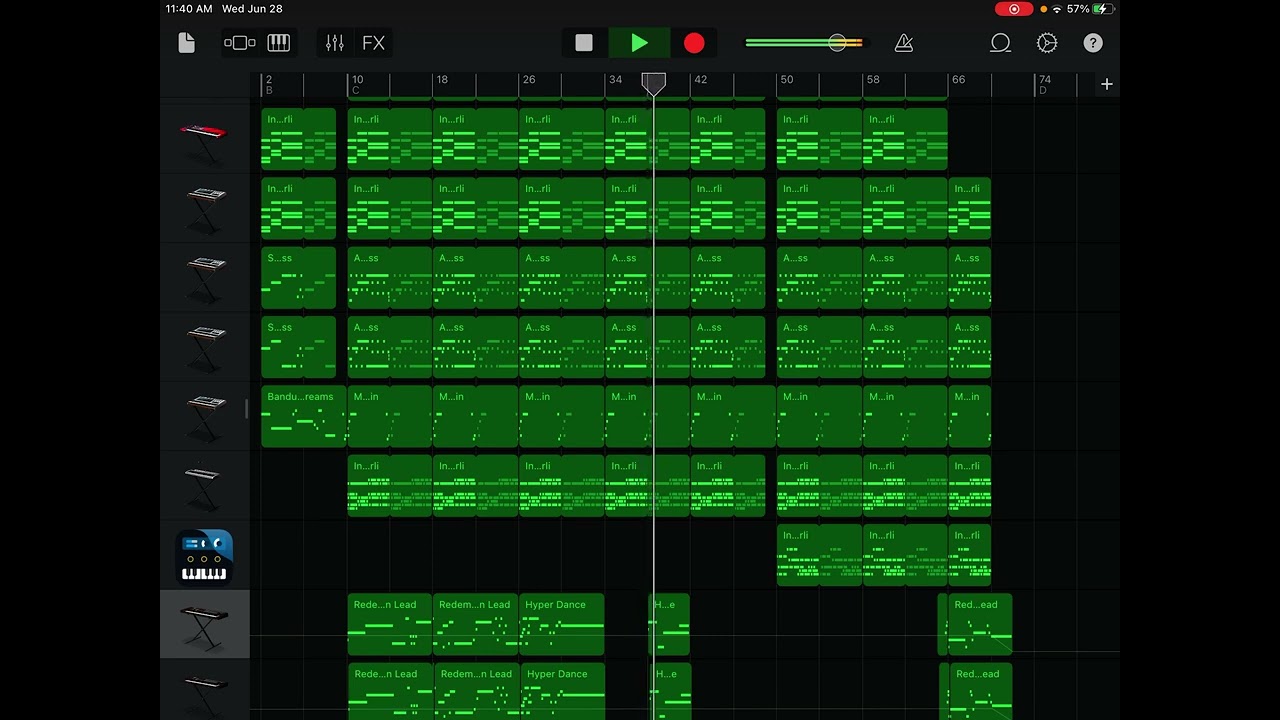
Task: Open track controls mixer sliders
Action: [335, 43]
